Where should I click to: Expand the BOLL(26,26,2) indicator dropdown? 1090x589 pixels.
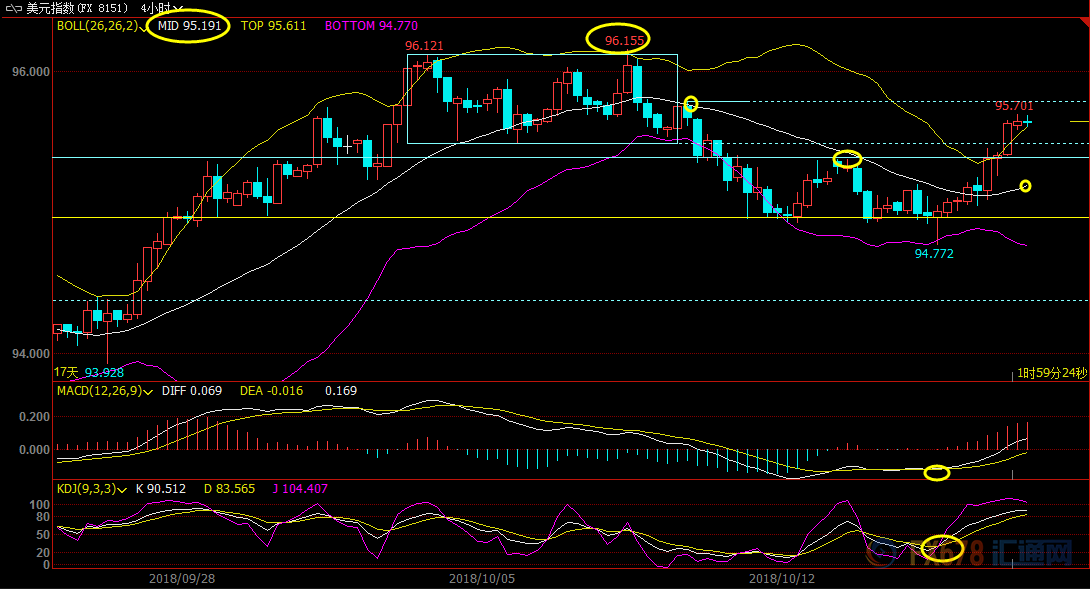tap(143, 27)
